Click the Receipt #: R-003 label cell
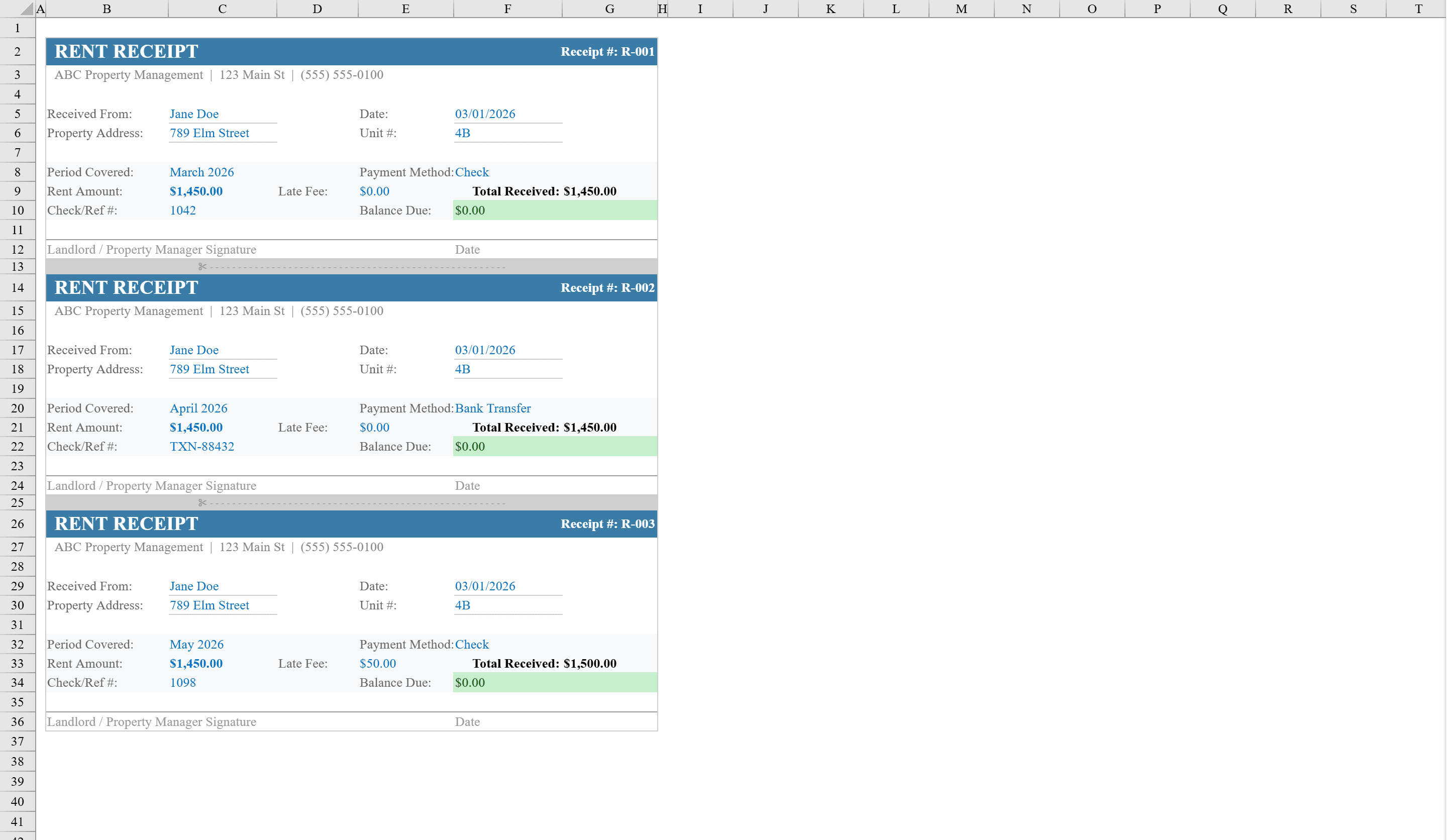 pos(606,523)
